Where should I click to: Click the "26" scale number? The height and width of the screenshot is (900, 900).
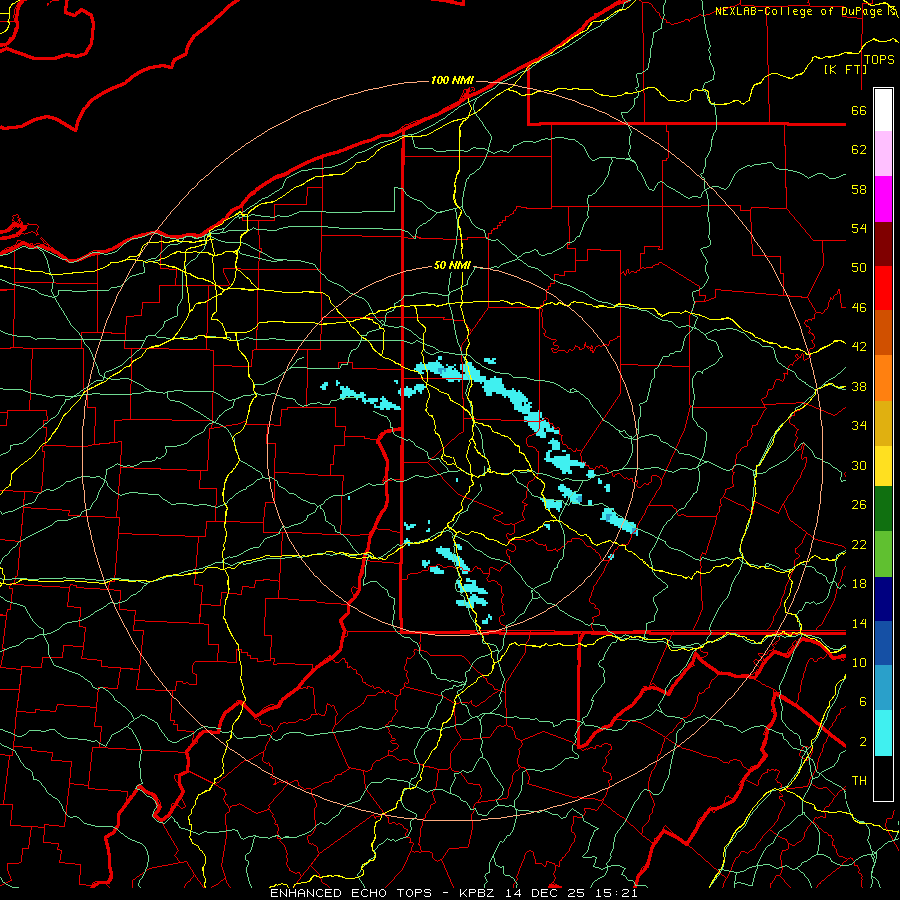[x=859, y=505]
